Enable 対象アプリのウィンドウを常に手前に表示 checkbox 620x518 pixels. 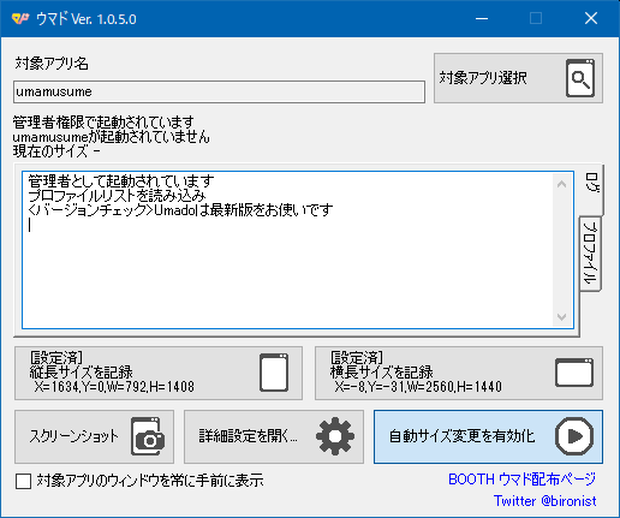click(23, 481)
